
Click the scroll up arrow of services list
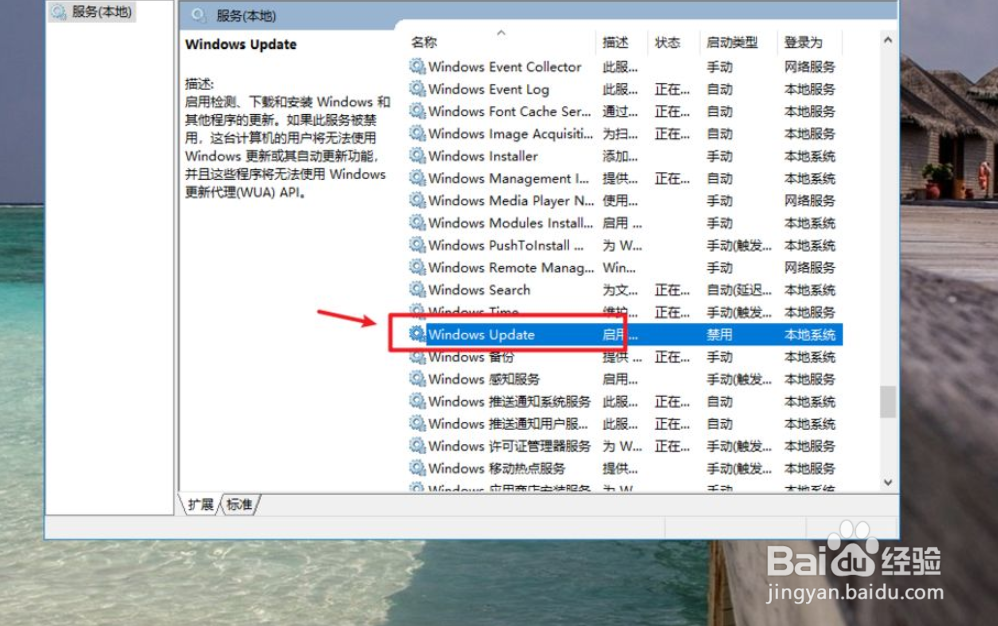(x=888, y=40)
